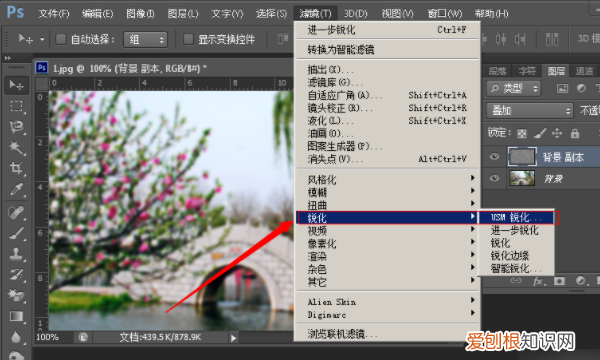Image resolution: width=600 pixels, height=360 pixels.
Task: Open the 文件 menu
Action: tap(54, 14)
